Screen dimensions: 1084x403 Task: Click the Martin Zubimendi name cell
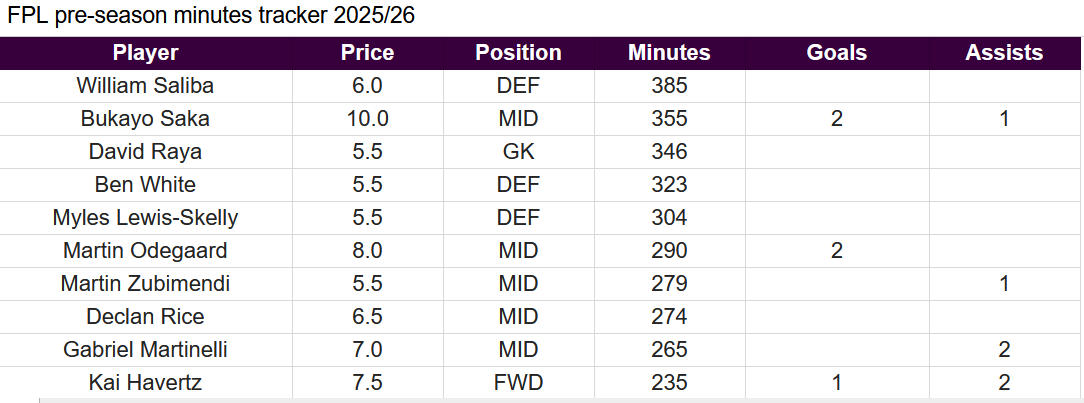click(146, 284)
